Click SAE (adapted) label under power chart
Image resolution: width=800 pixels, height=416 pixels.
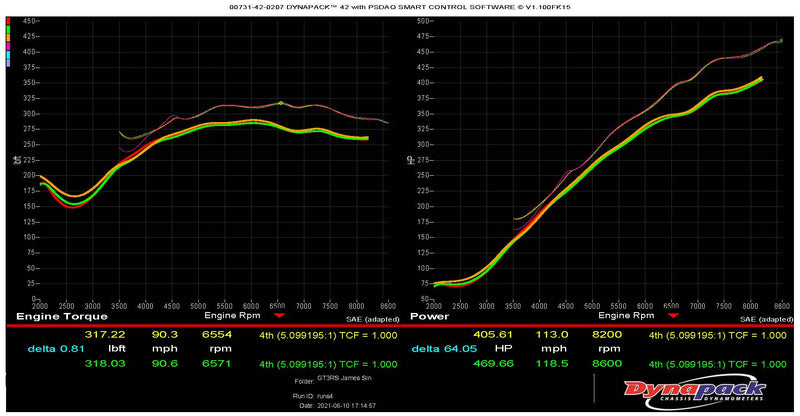763,318
